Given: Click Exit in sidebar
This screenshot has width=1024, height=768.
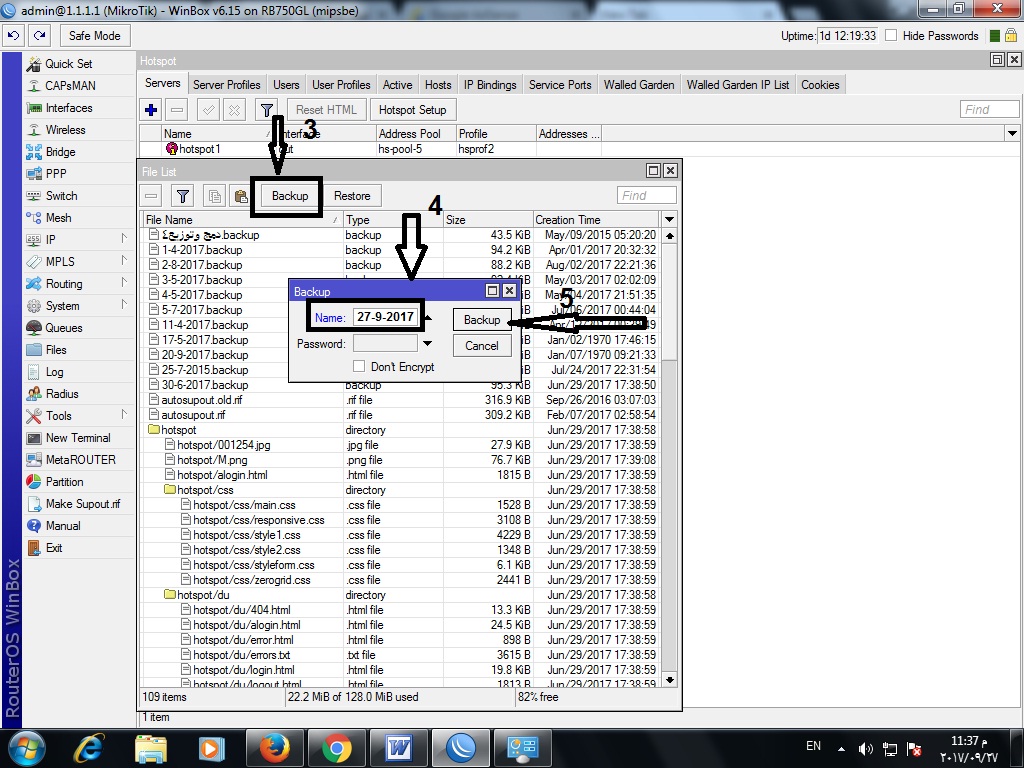Looking at the screenshot, I should (x=54, y=548).
